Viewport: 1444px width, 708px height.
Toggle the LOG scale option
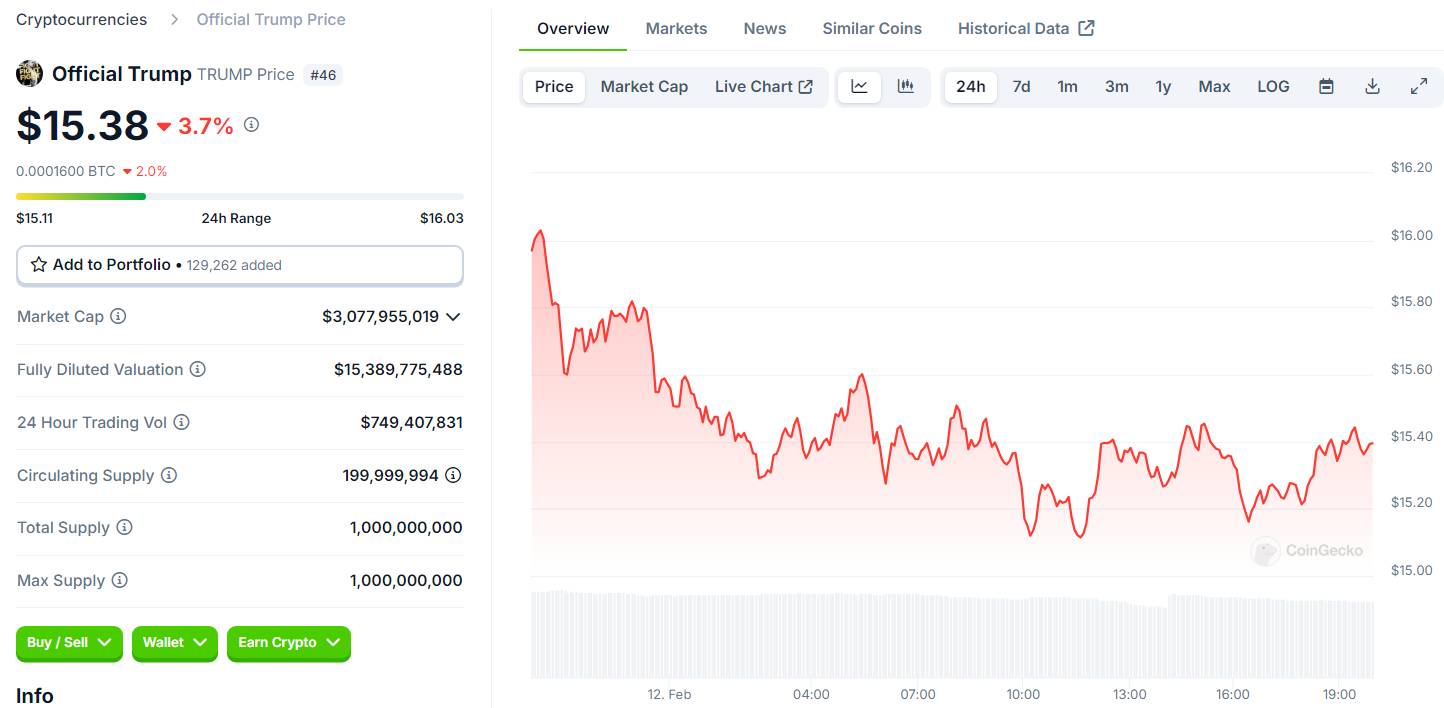coord(1273,87)
